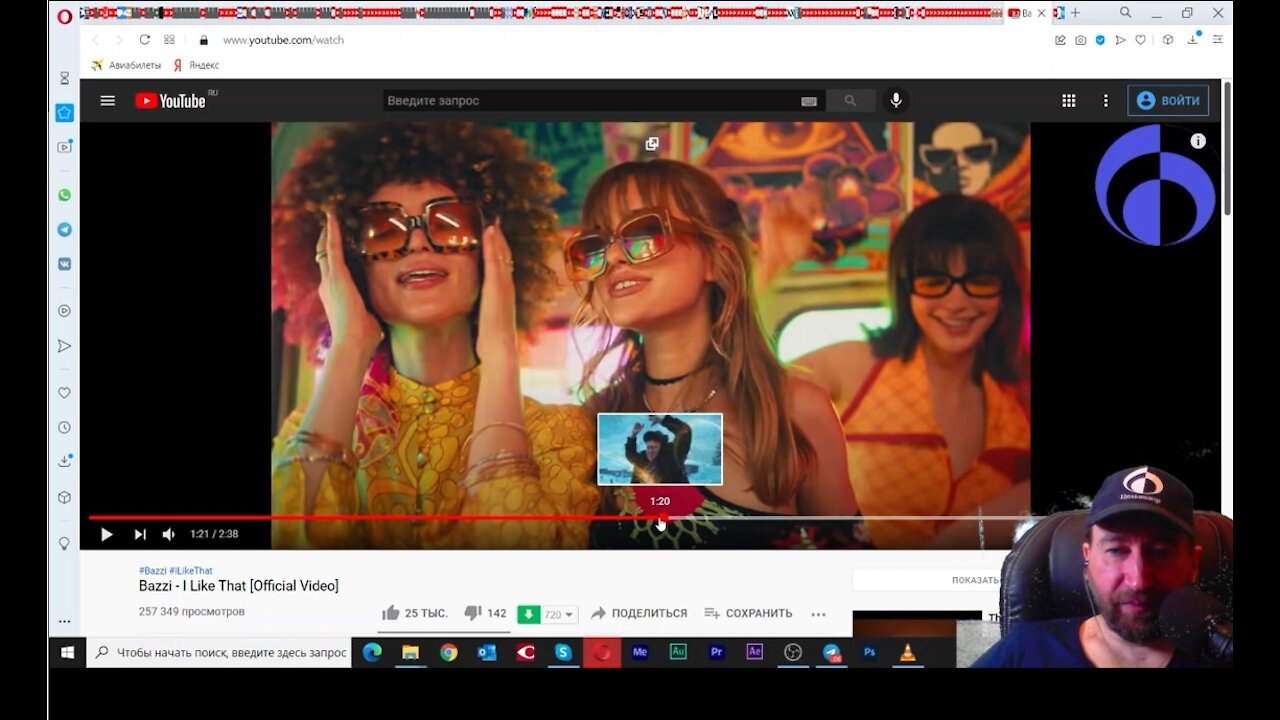
Task: Open YouTube settings three-dots menu
Action: [x=1105, y=101]
